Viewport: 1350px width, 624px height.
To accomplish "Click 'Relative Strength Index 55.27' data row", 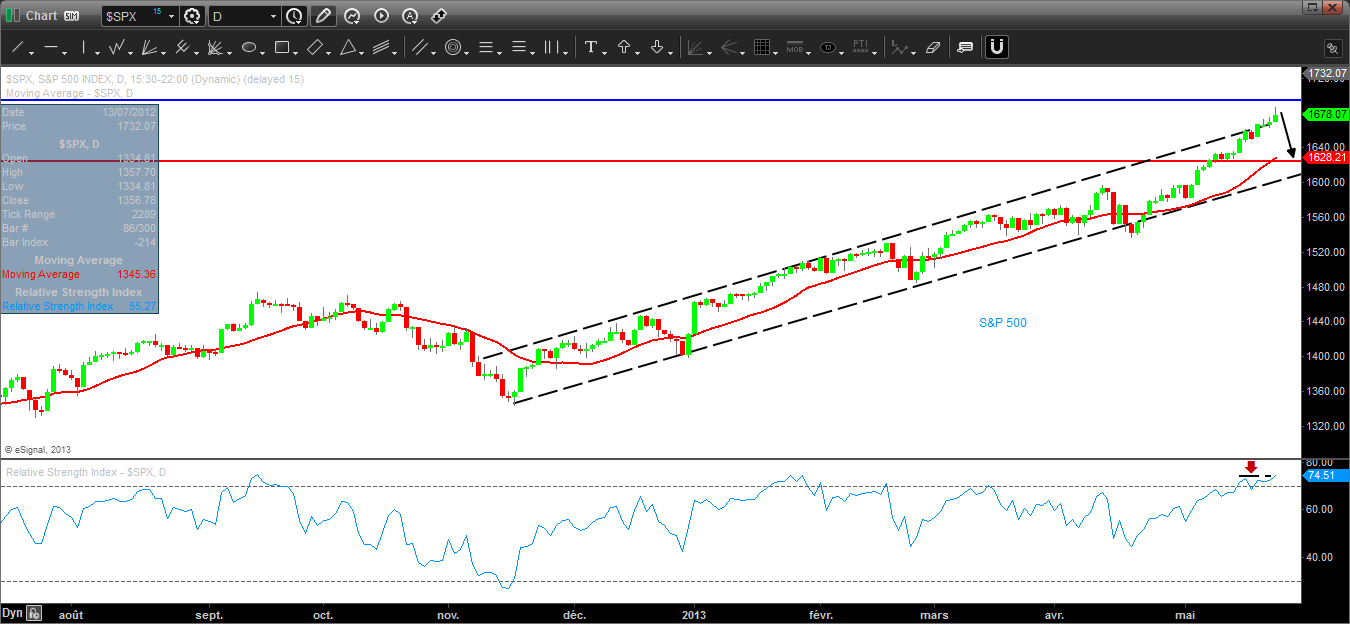I will pos(79,306).
